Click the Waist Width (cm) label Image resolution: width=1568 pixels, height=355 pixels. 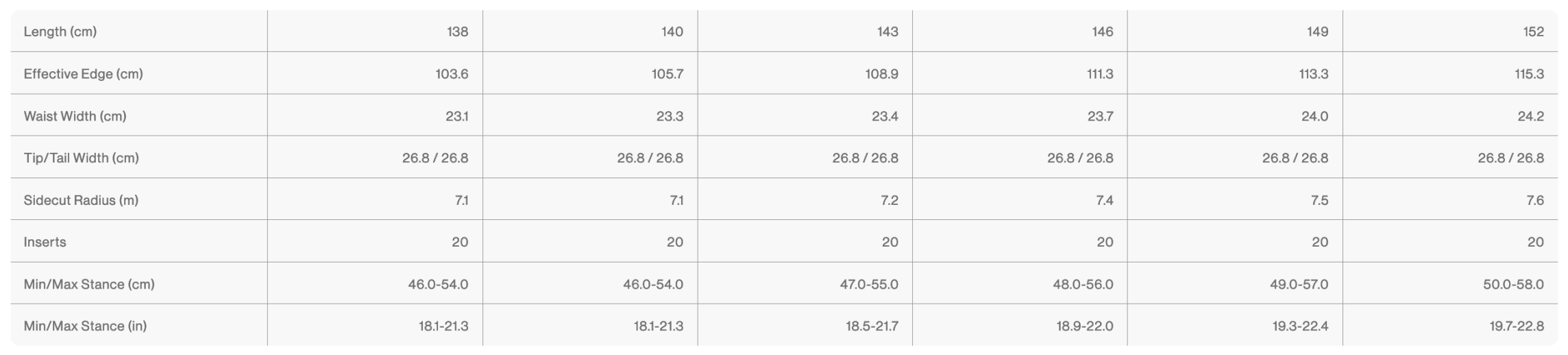(75, 116)
